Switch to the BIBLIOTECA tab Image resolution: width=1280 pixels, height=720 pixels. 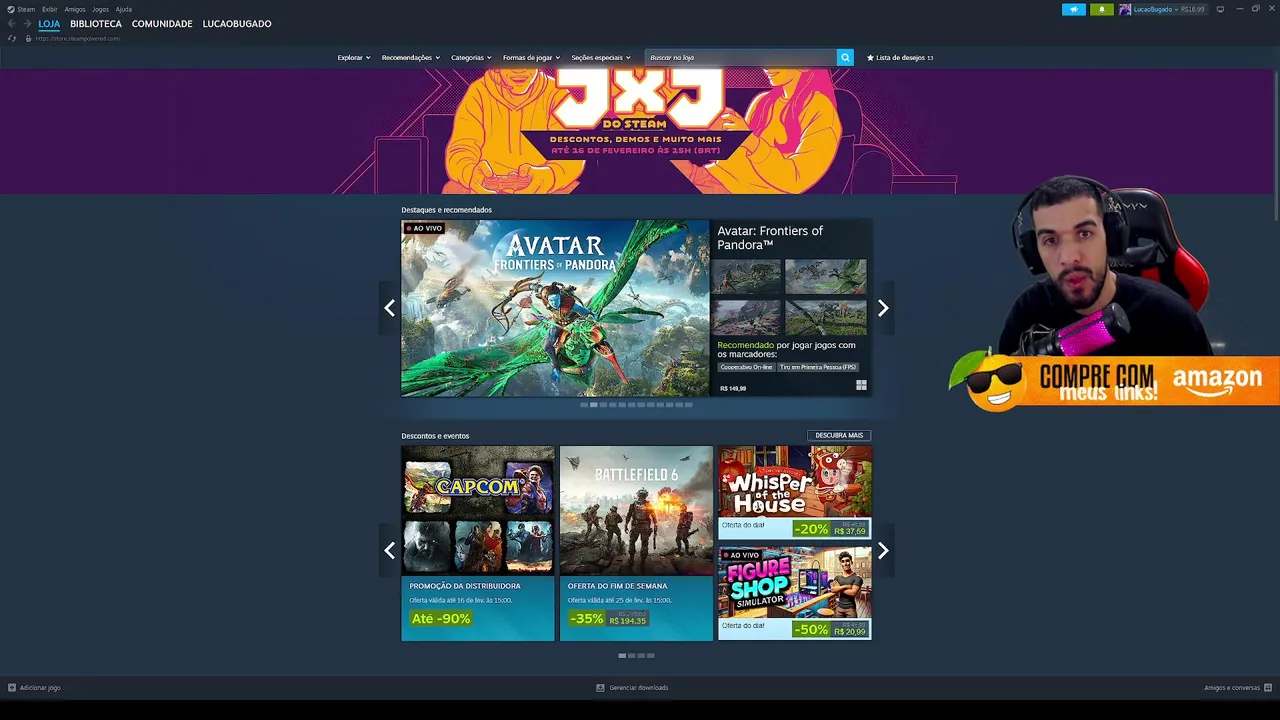tap(96, 24)
